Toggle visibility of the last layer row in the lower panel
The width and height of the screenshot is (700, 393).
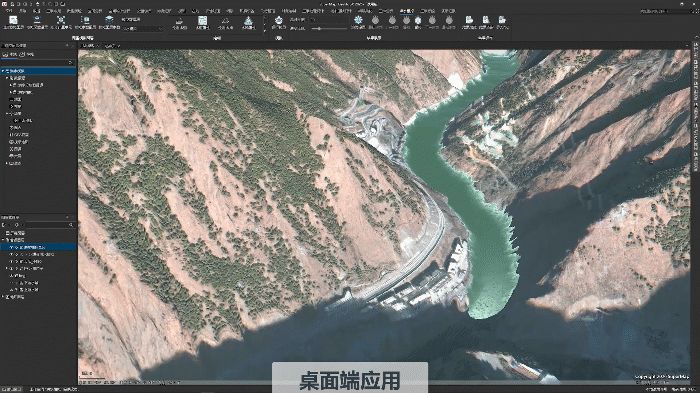point(11,289)
